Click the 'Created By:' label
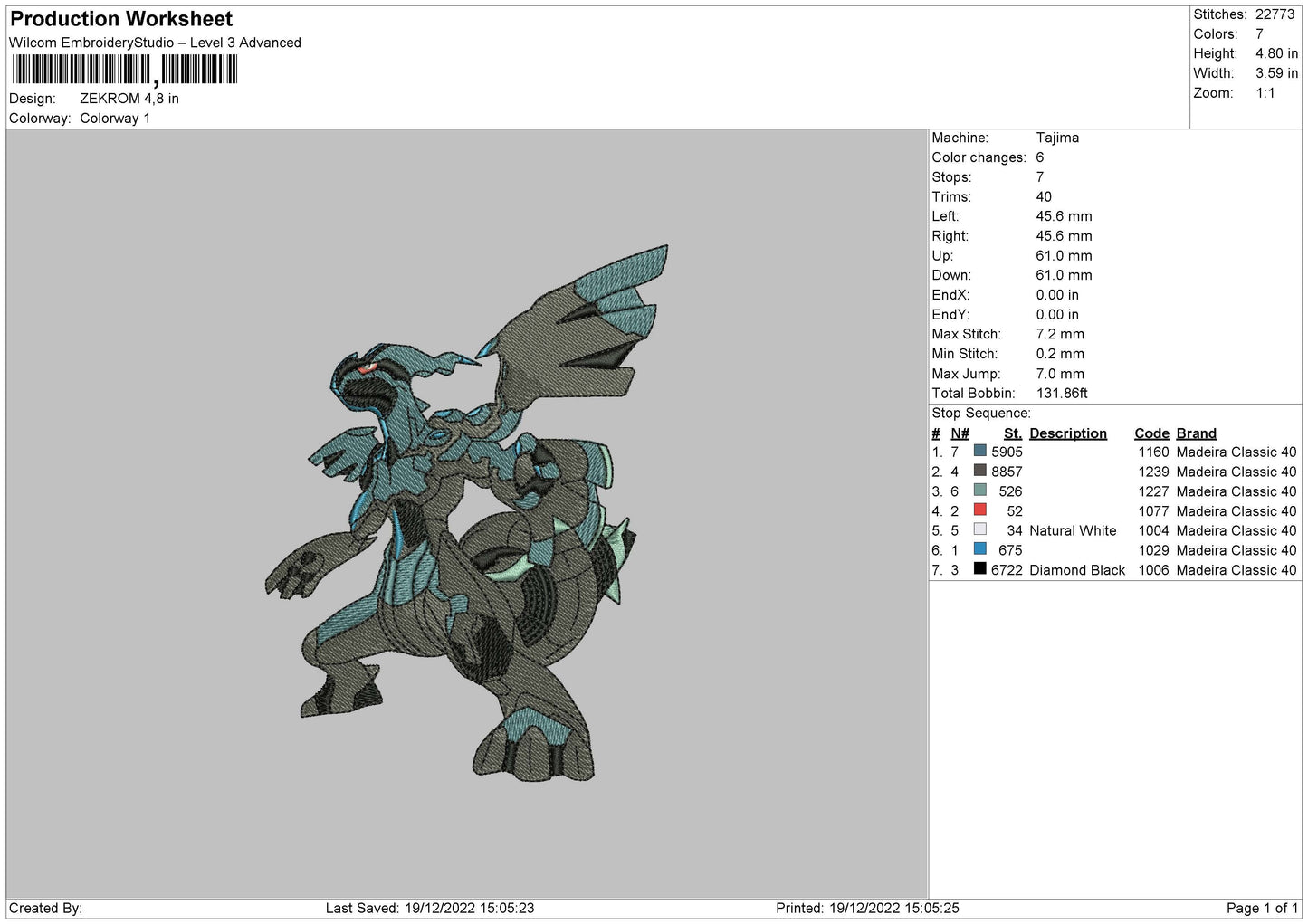 [45, 908]
